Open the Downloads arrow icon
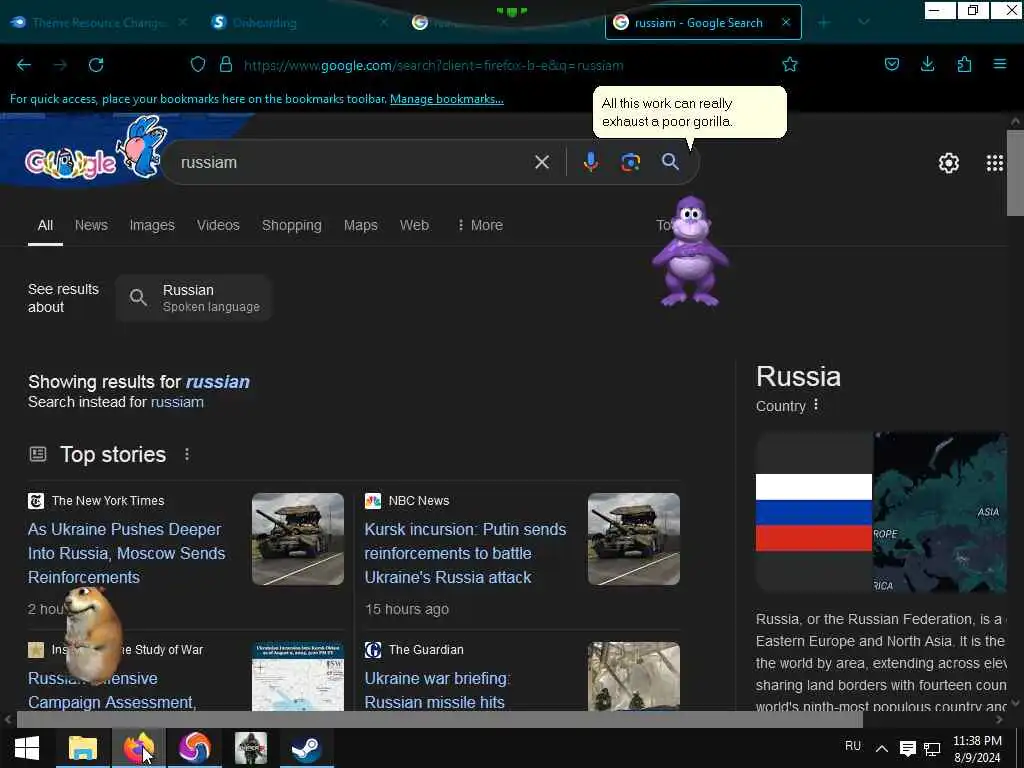This screenshot has width=1024, height=768. 927,64
